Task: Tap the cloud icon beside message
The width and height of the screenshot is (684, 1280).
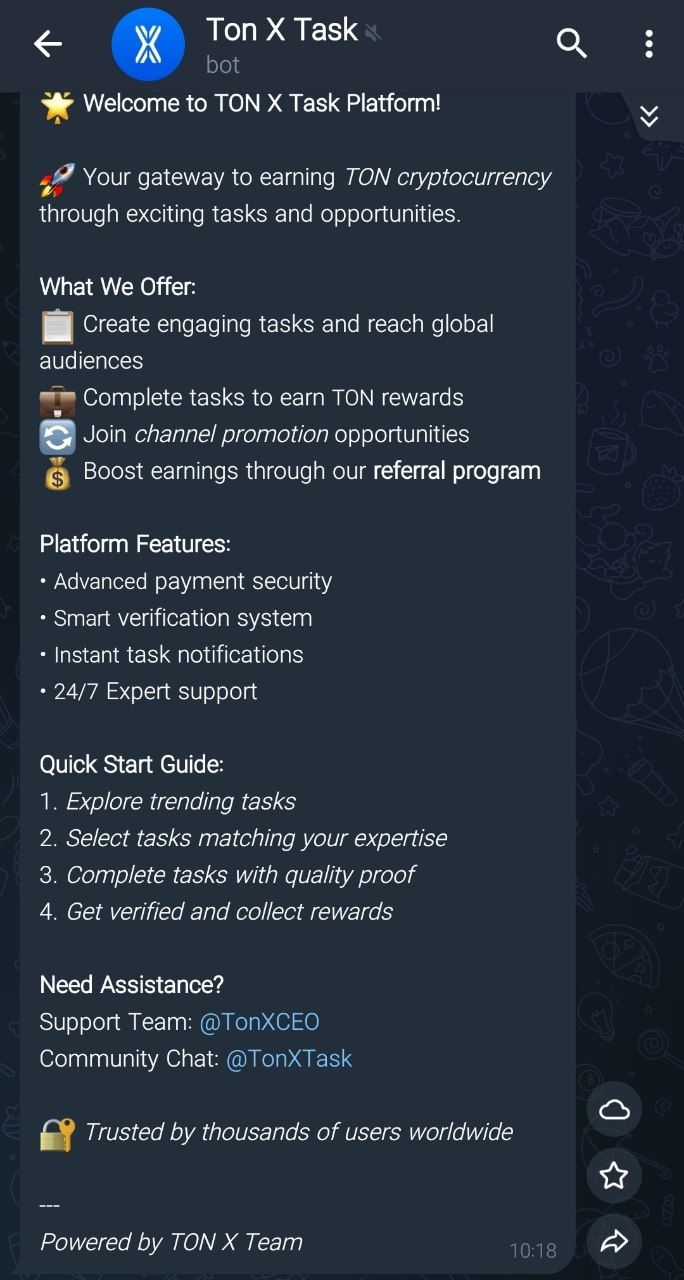Action: tap(614, 1109)
